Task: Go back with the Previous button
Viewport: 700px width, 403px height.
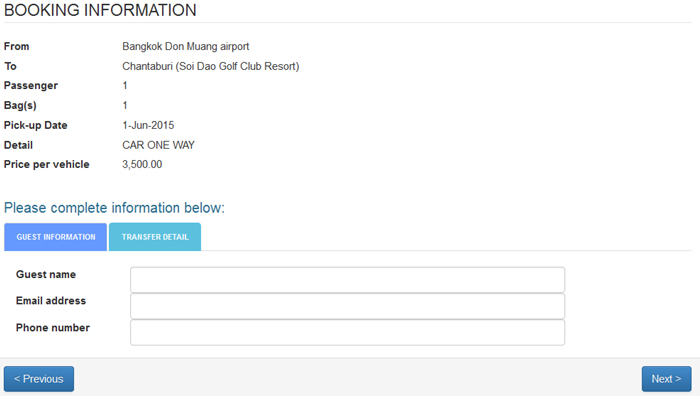Action: tap(39, 379)
